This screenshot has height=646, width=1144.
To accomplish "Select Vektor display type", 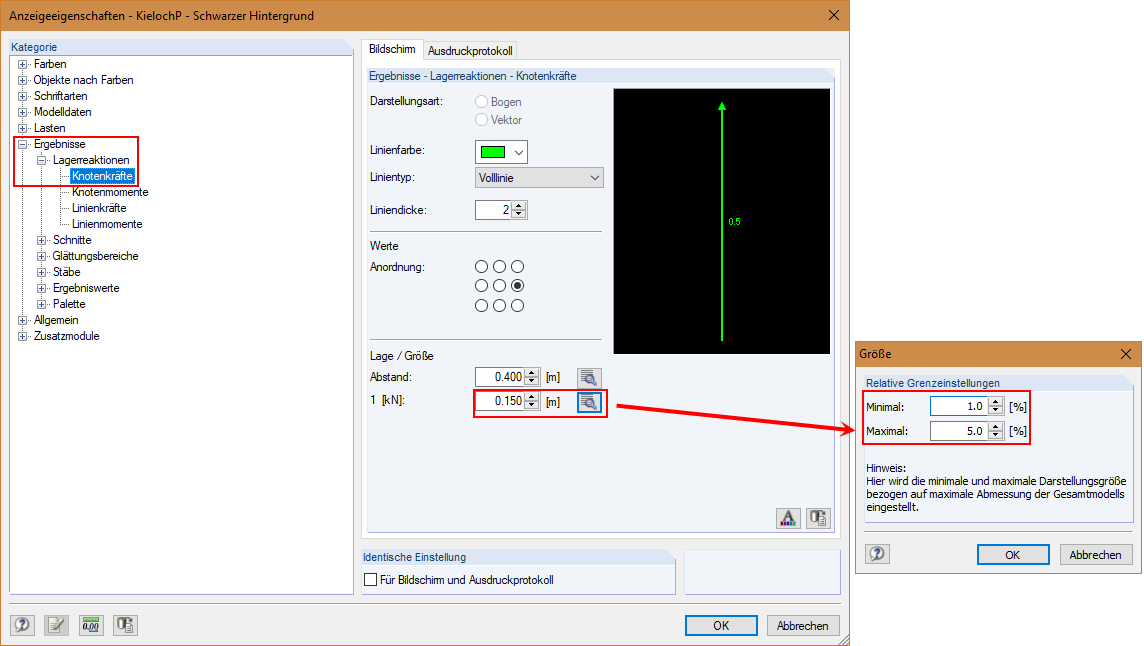I will coord(482,120).
